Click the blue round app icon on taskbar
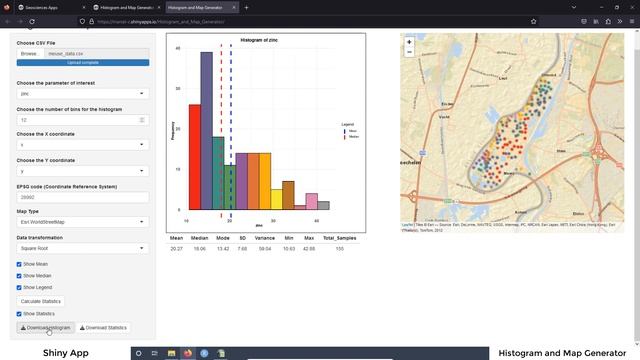 pos(204,353)
